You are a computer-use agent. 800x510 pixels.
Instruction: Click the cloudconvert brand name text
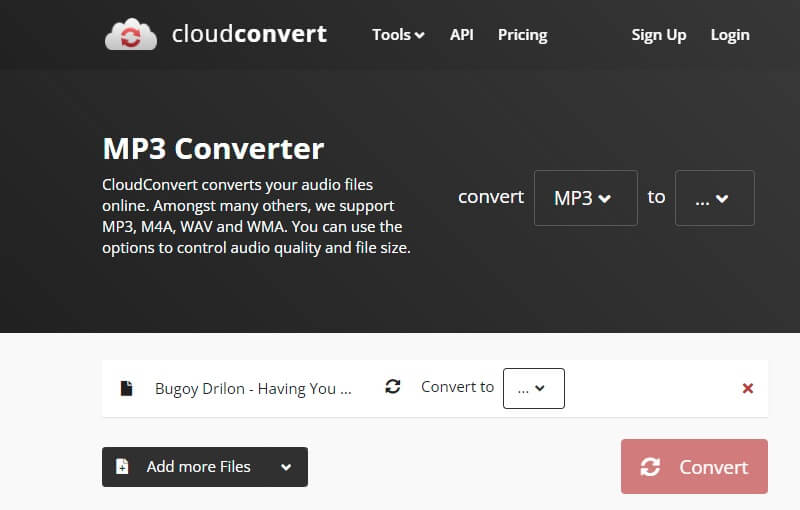pos(249,34)
